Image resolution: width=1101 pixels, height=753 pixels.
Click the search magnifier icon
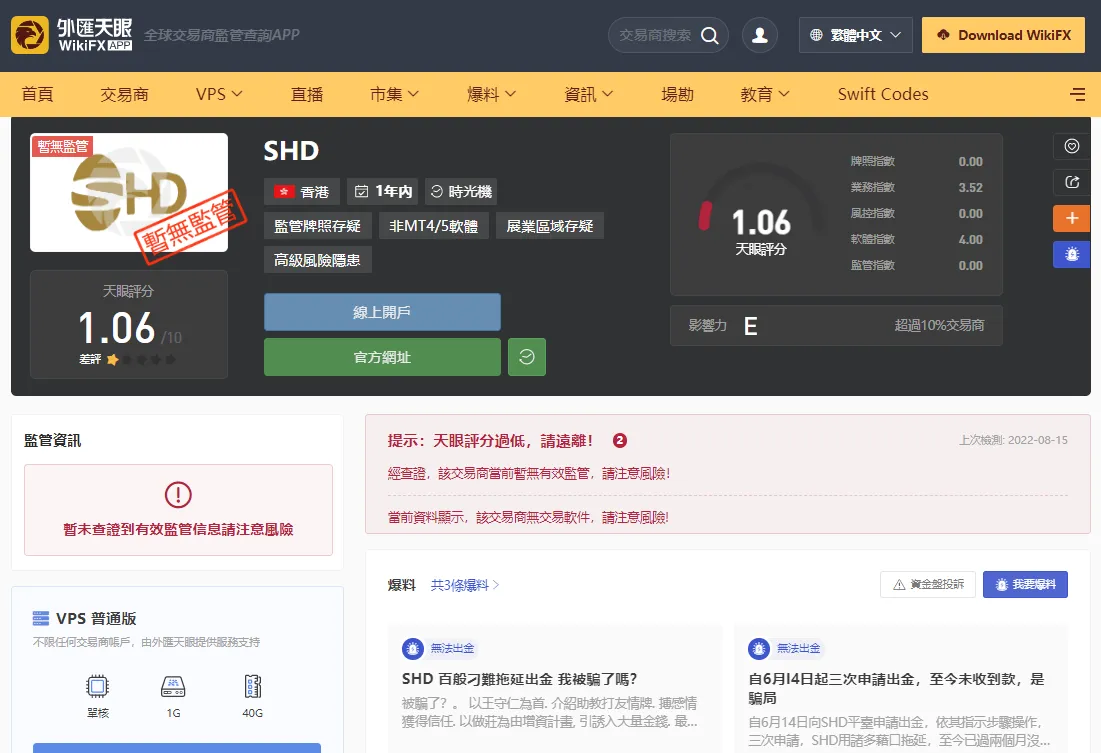click(710, 35)
